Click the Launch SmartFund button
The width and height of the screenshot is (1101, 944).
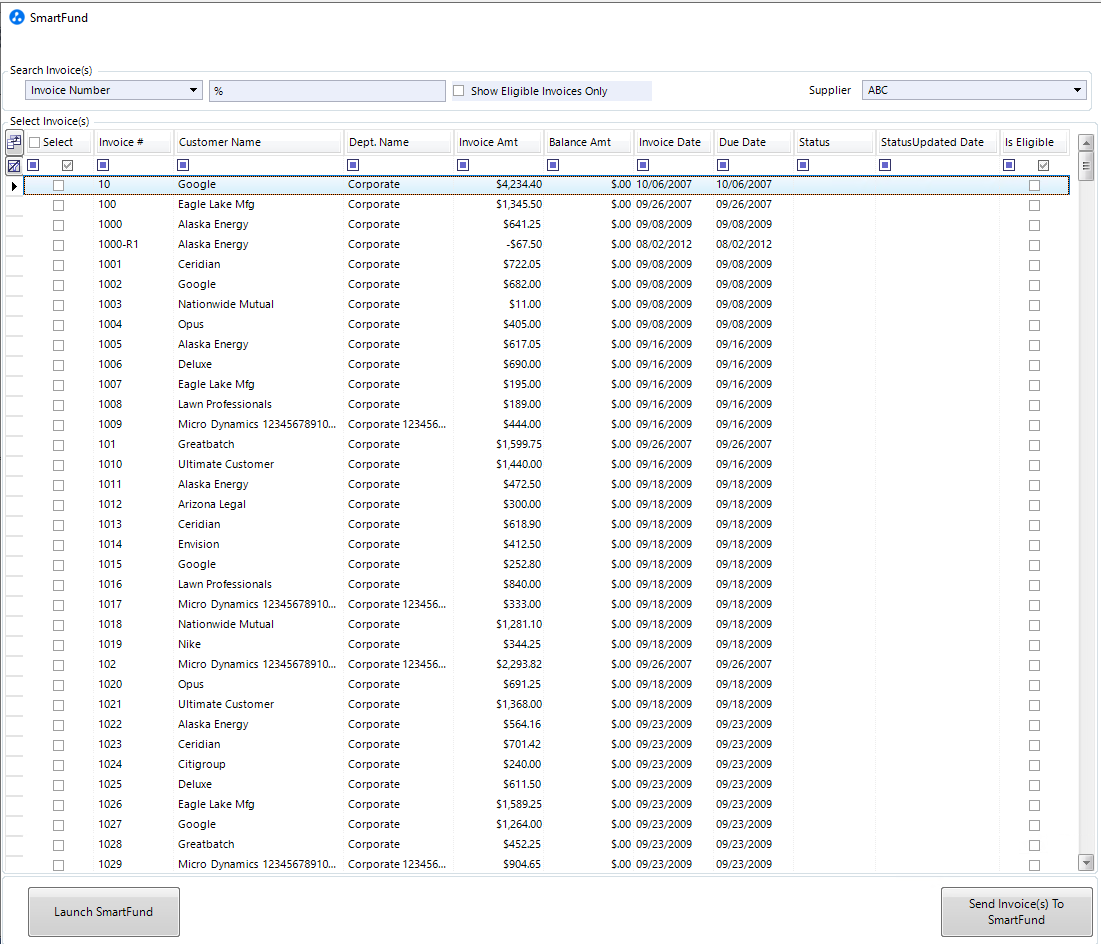[x=104, y=912]
